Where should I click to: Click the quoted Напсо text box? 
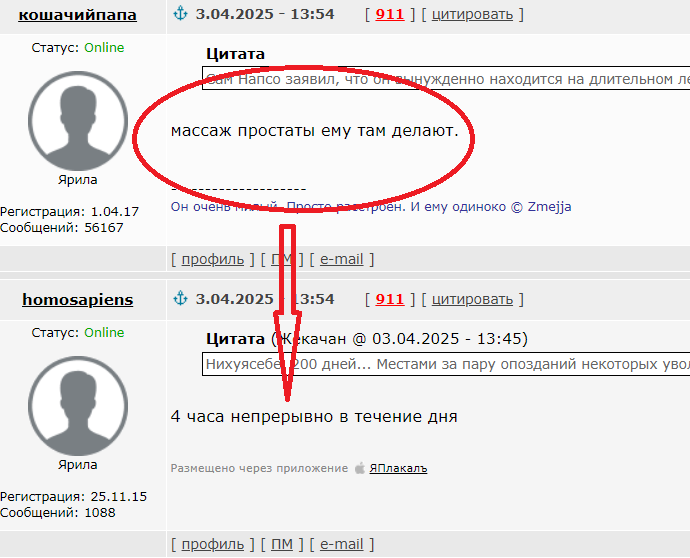pyautogui.click(x=446, y=78)
